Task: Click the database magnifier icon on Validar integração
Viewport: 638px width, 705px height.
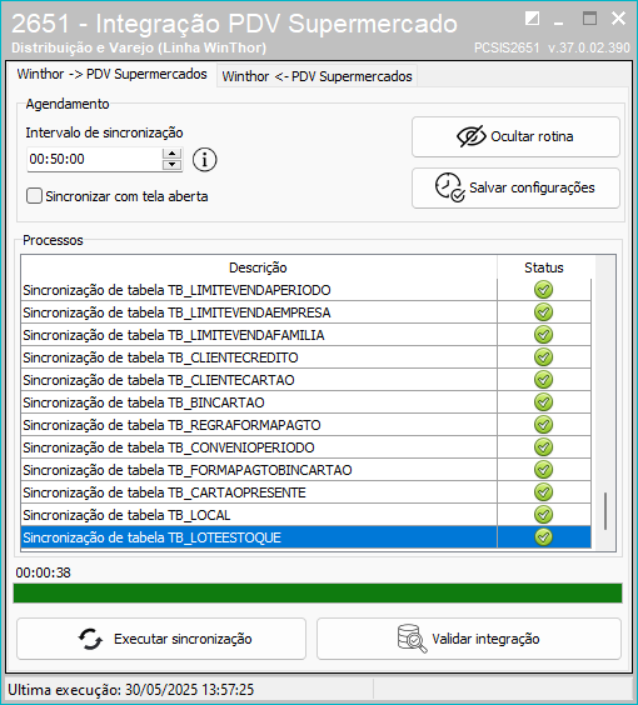Action: 412,638
